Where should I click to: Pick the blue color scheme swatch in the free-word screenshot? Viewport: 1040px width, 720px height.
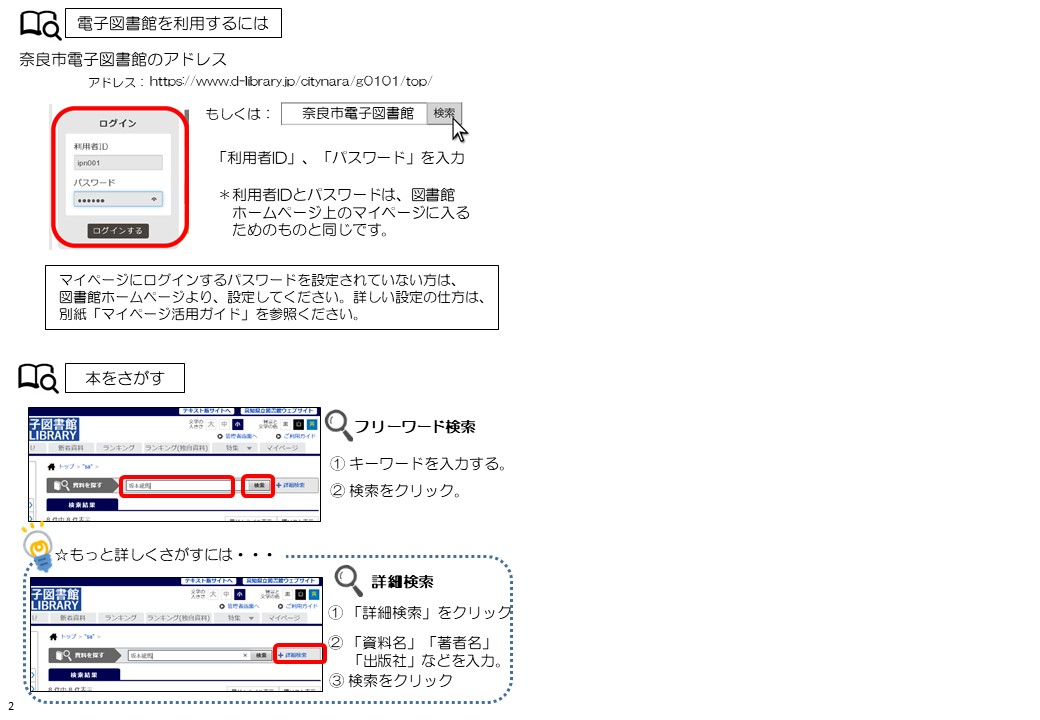point(311,426)
